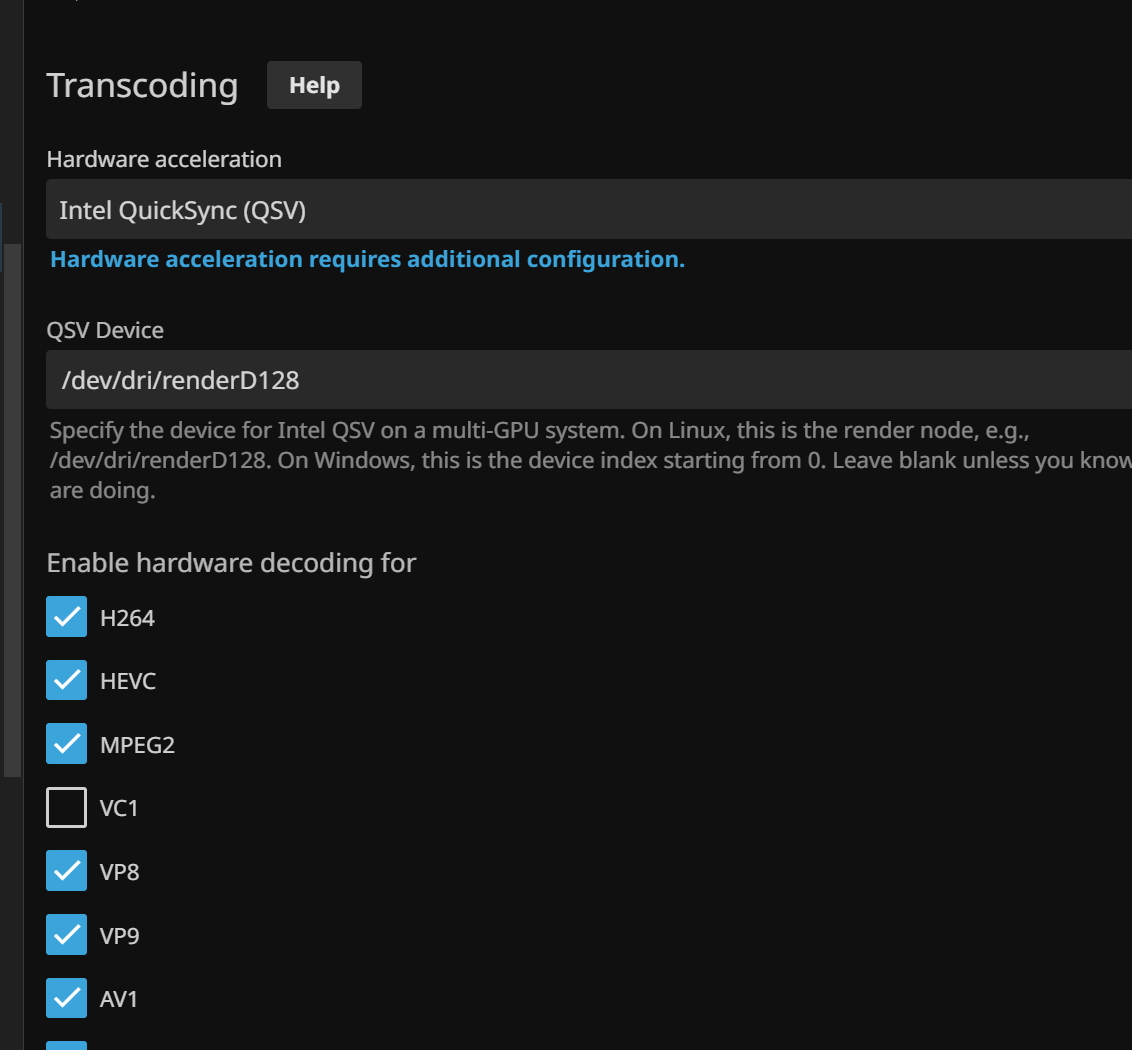Click the left sidebar scrollbar thumb
The width and height of the screenshot is (1132, 1050).
pos(12,510)
